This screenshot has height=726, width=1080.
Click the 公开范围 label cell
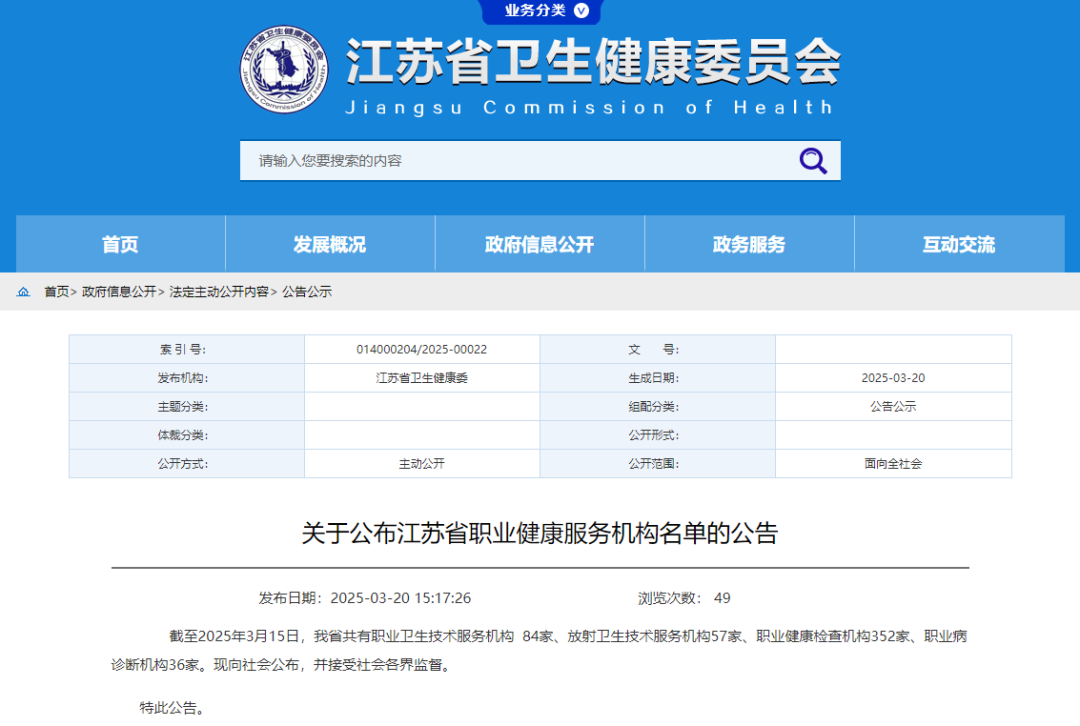pos(658,464)
